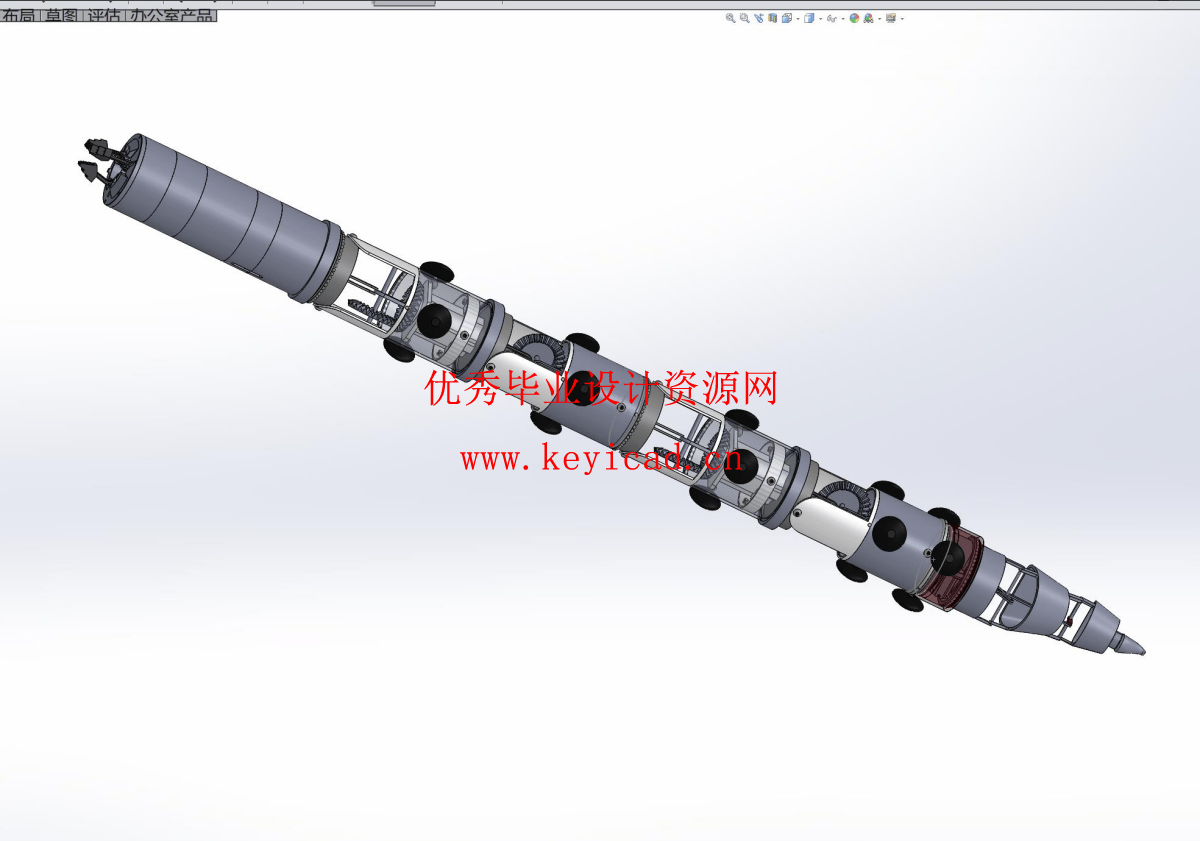Click the Display Style shaded cube icon
Image resolution: width=1200 pixels, height=841 pixels.
pyautogui.click(x=809, y=18)
